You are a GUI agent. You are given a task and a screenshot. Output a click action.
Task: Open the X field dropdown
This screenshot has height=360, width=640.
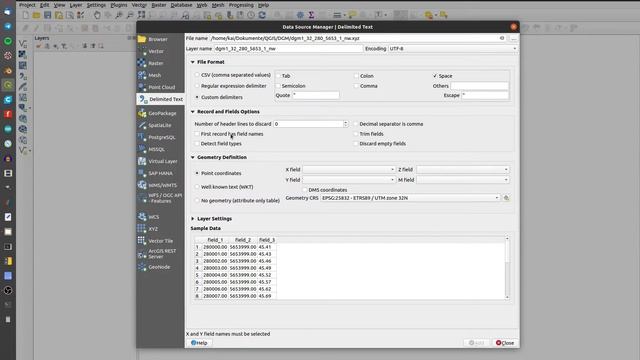[x=349, y=169]
